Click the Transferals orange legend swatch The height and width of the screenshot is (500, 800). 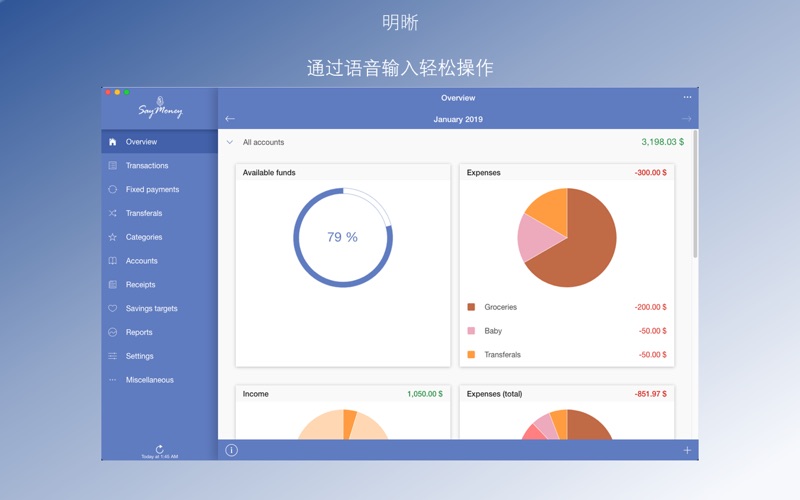click(471, 355)
